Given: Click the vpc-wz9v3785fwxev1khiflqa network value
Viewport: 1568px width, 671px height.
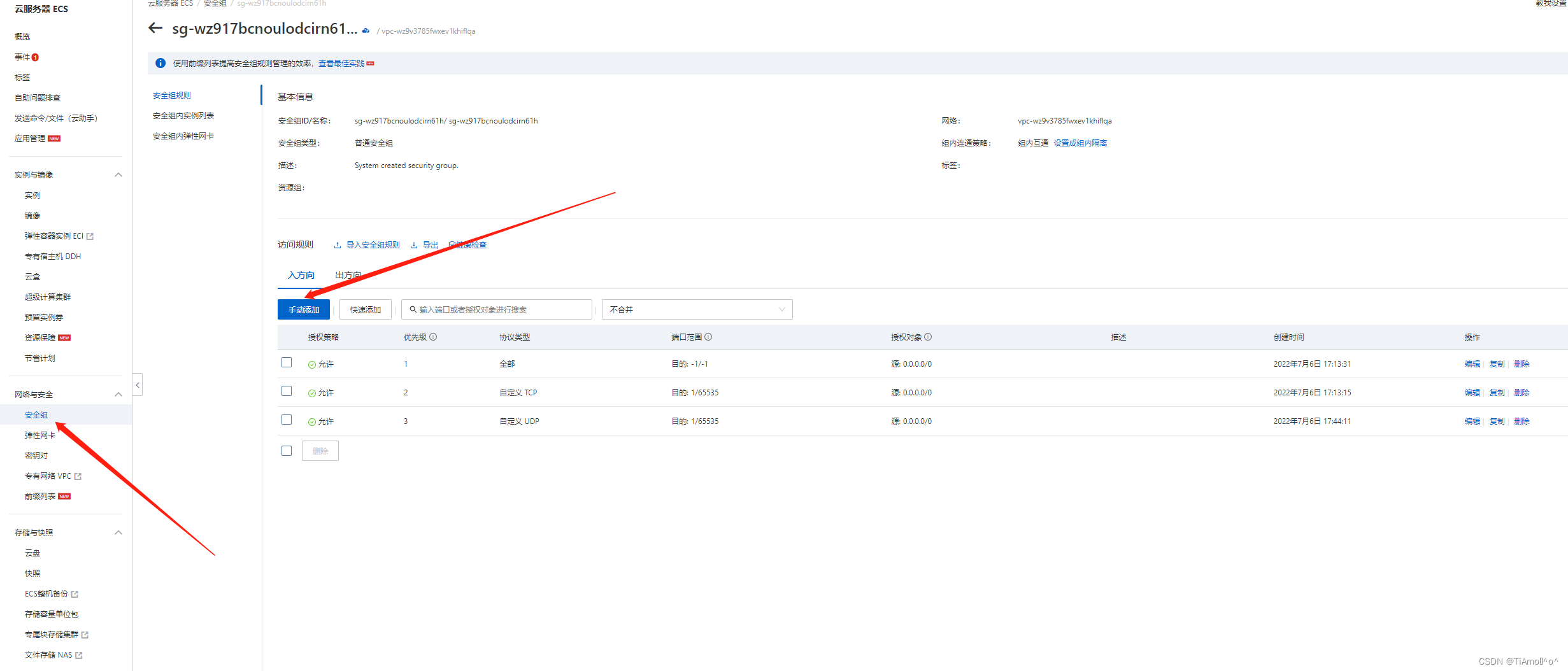Looking at the screenshot, I should 1065,121.
